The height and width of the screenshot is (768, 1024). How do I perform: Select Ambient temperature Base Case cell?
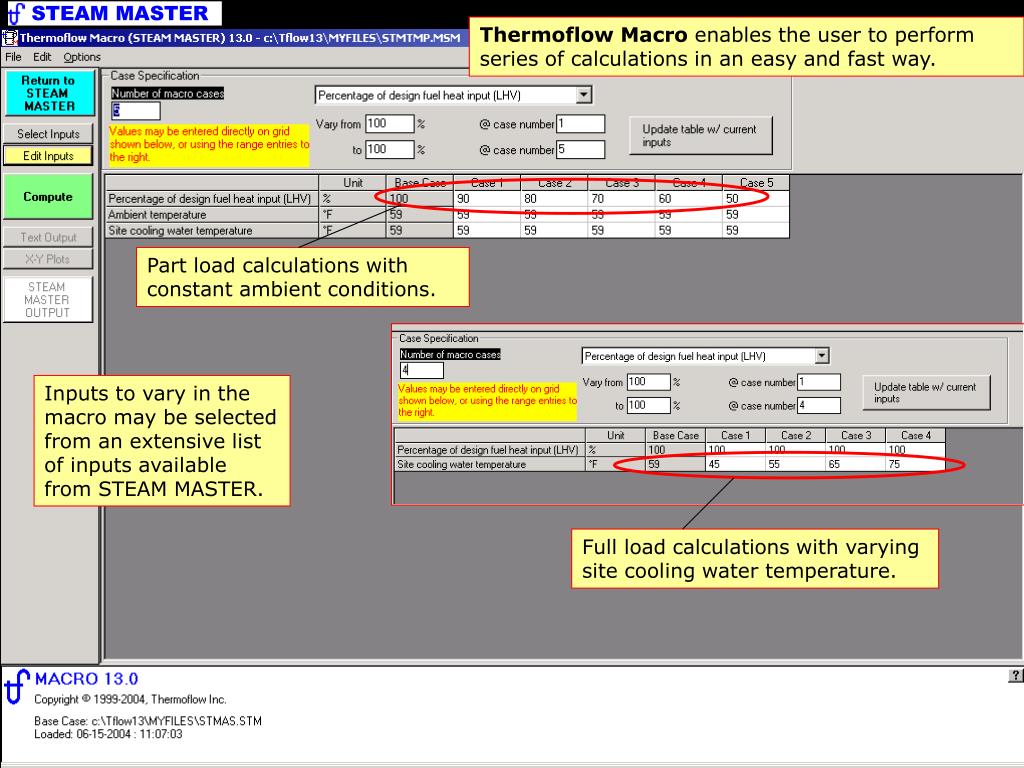(x=419, y=215)
